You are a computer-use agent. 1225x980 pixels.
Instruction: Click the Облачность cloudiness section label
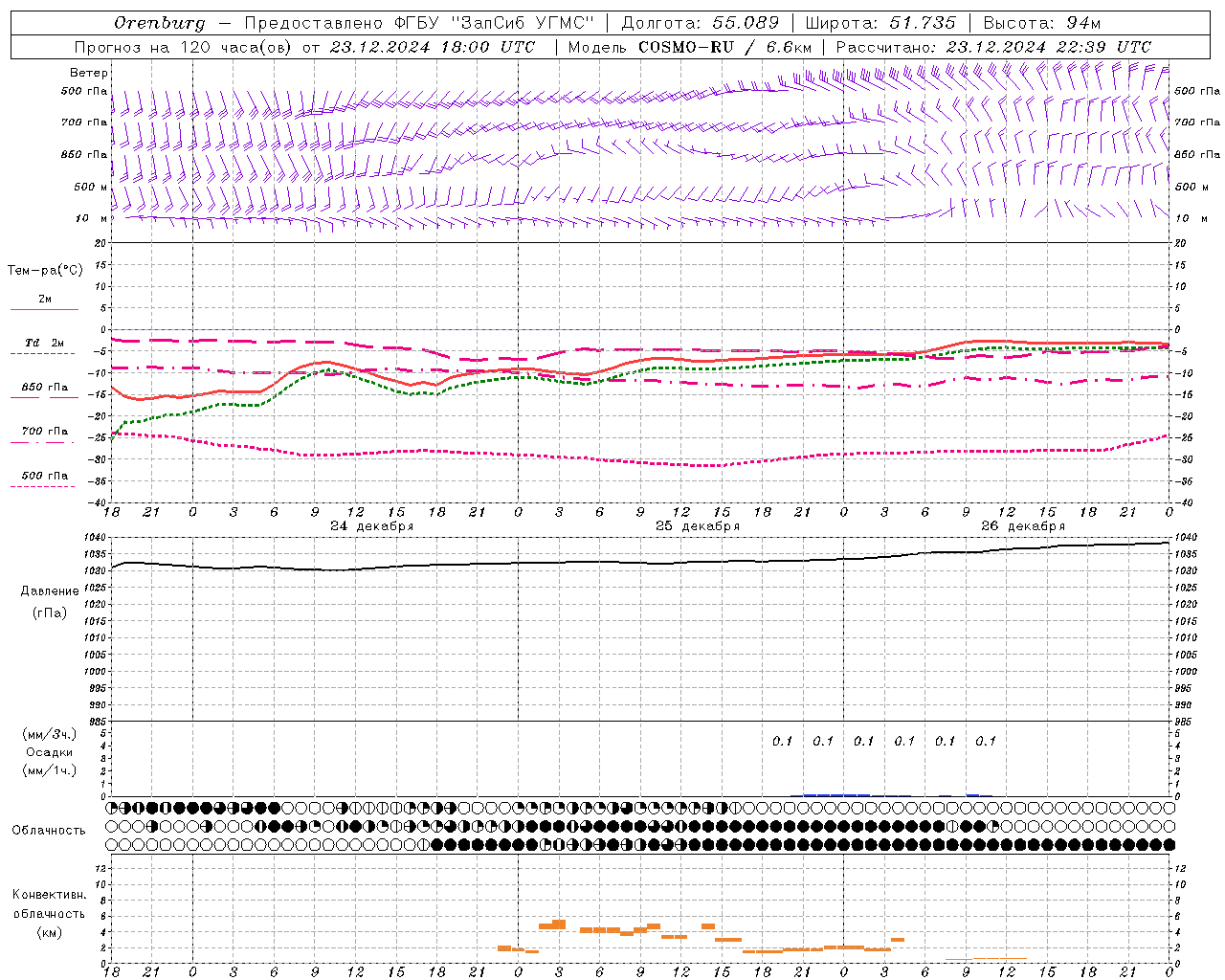pyautogui.click(x=49, y=830)
